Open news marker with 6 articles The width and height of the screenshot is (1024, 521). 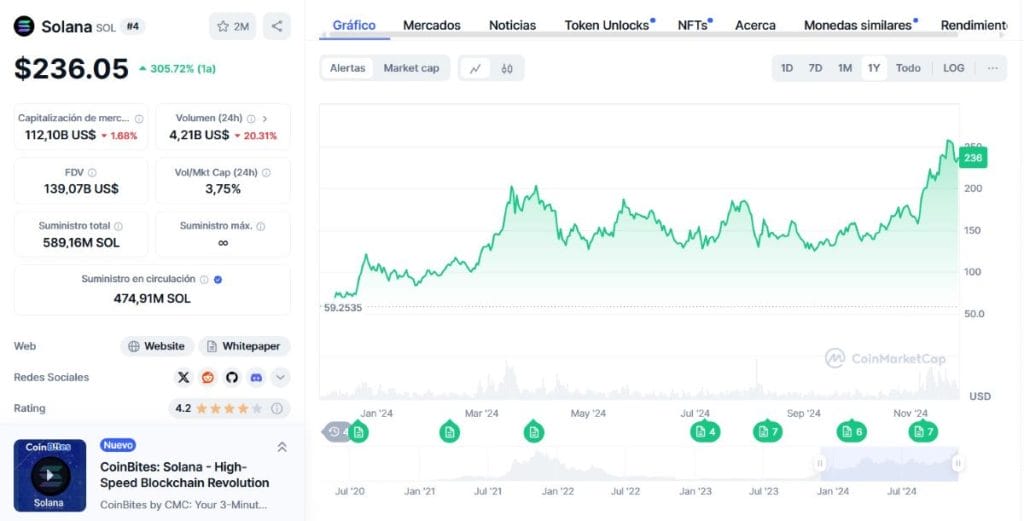[x=852, y=432]
